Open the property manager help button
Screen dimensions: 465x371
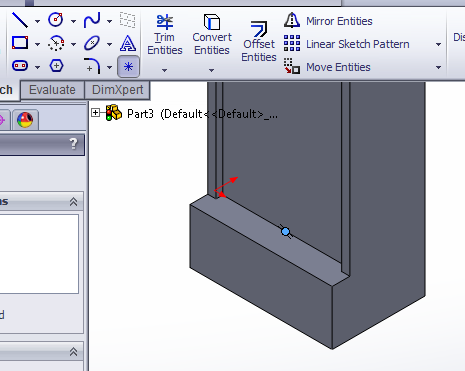click(x=73, y=144)
